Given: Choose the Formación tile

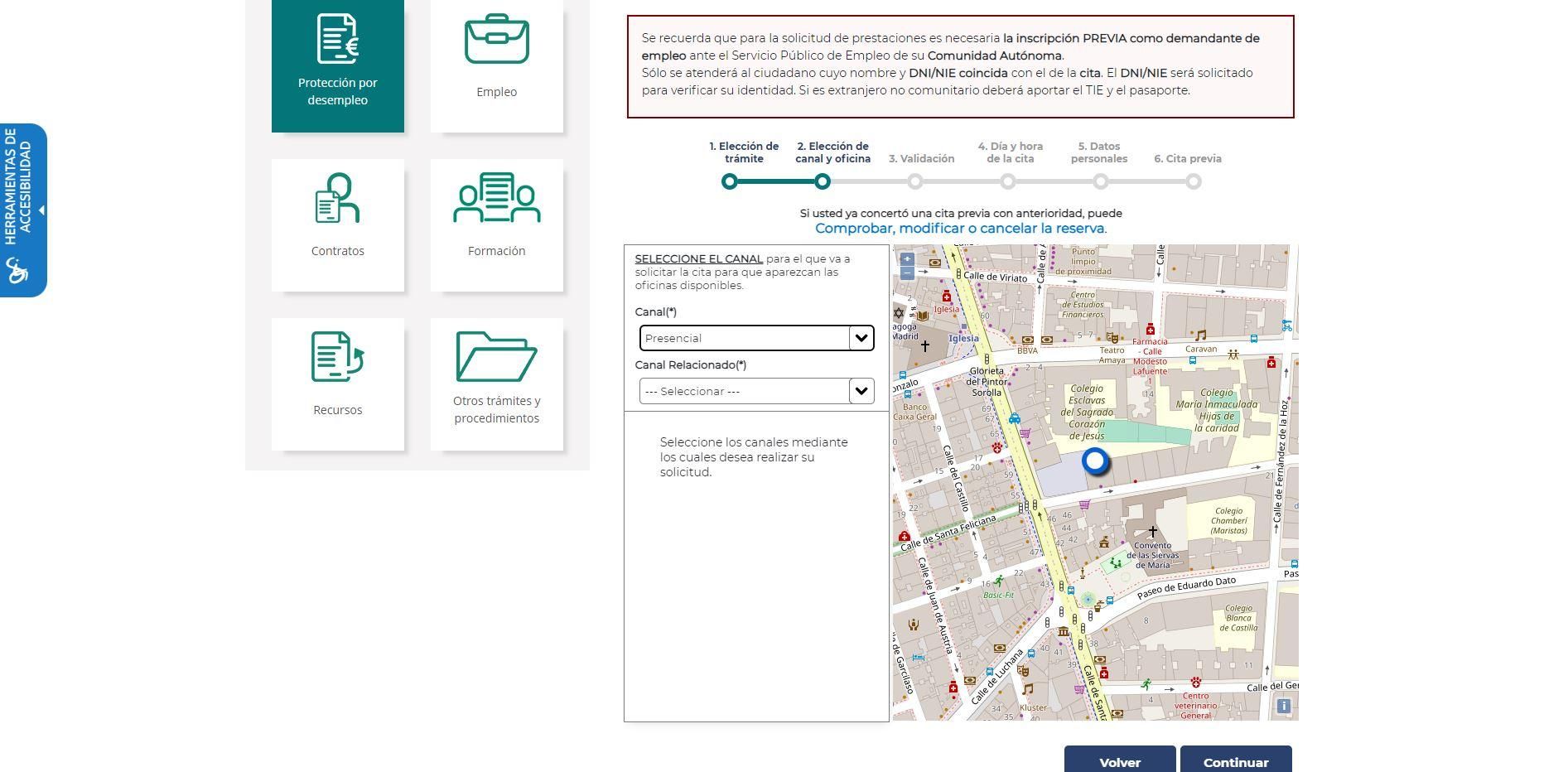Looking at the screenshot, I should [496, 224].
